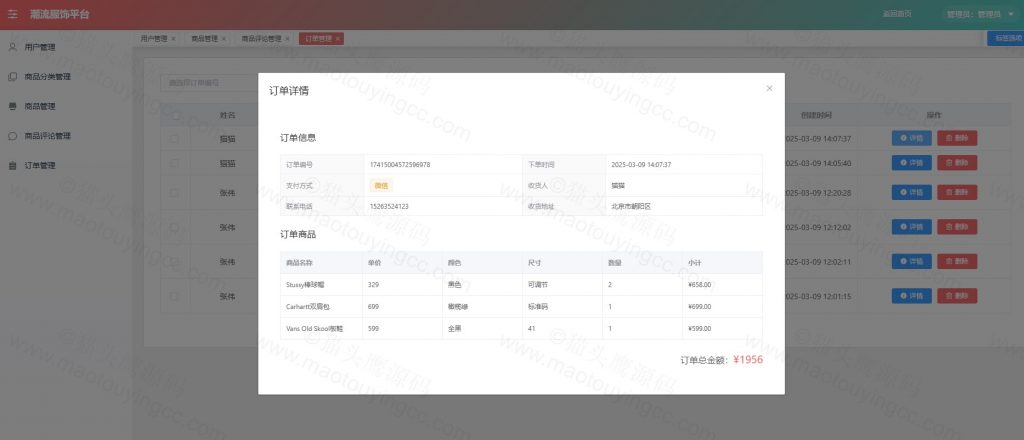Click phone number 15263524123
Screen dimensions: 1024x440
tap(389, 206)
